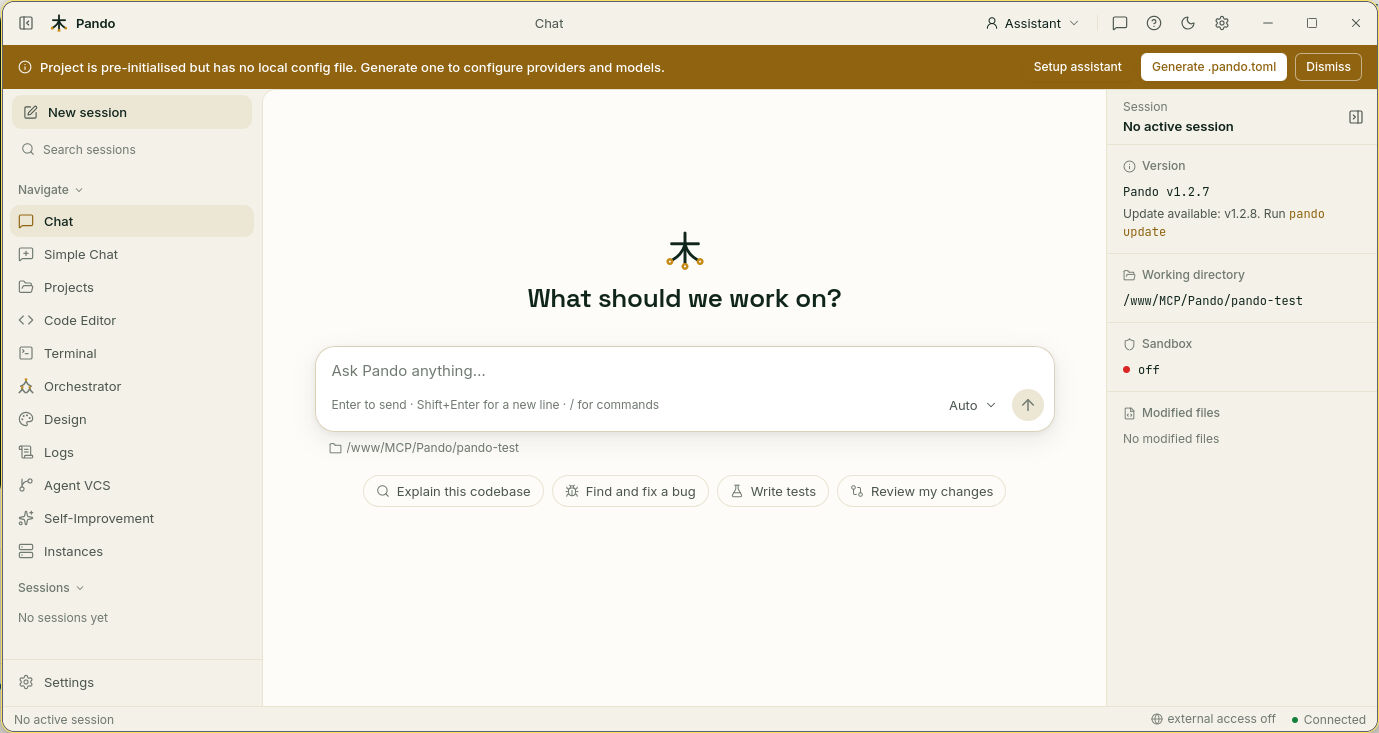This screenshot has width=1379, height=733.
Task: Open the Self-Improvement page
Action: click(x=132, y=518)
